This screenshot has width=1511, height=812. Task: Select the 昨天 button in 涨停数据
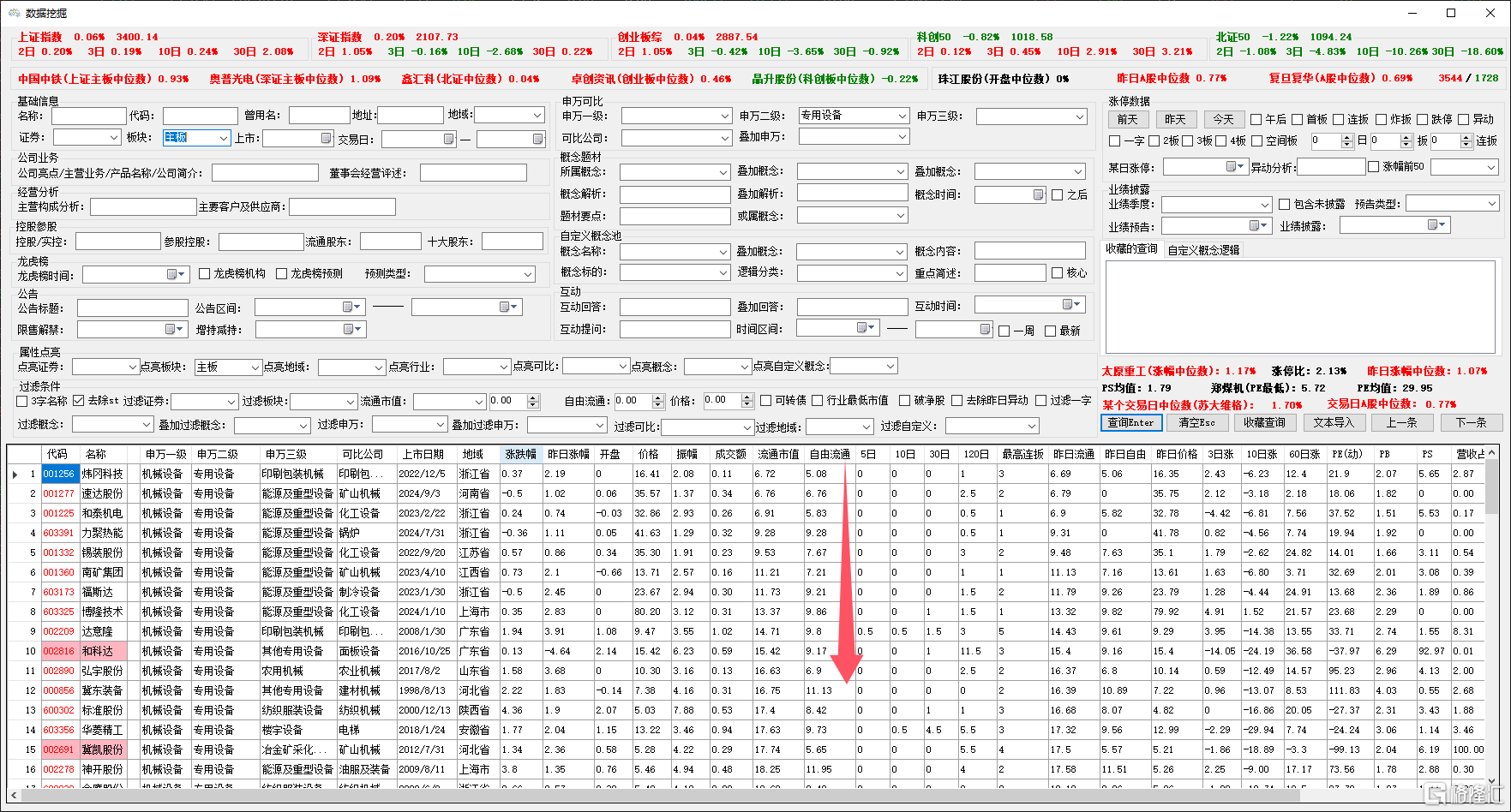coord(1176,119)
